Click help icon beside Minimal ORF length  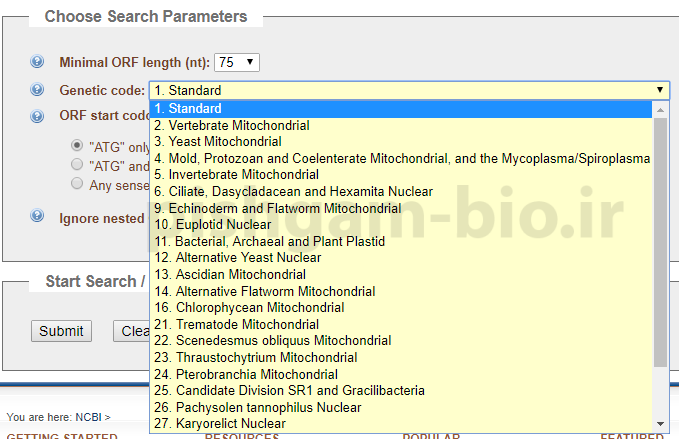(x=37, y=62)
